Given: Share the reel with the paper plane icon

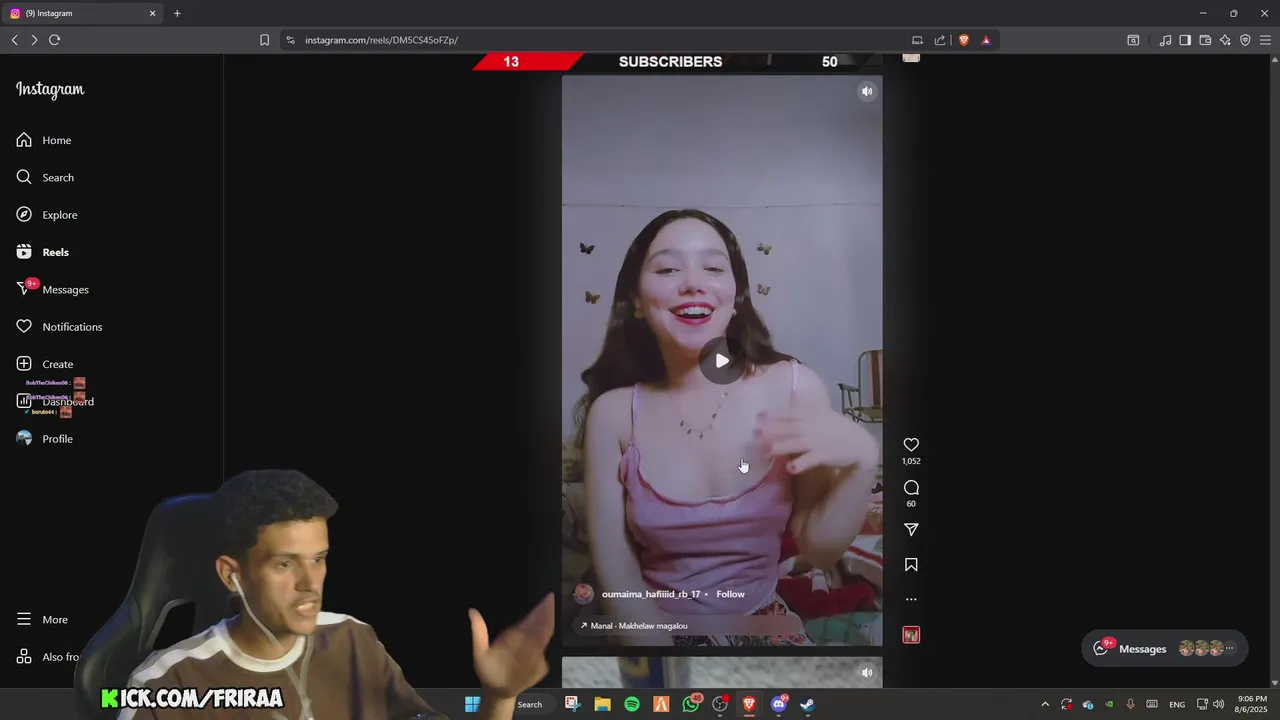Looking at the screenshot, I should point(911,530).
